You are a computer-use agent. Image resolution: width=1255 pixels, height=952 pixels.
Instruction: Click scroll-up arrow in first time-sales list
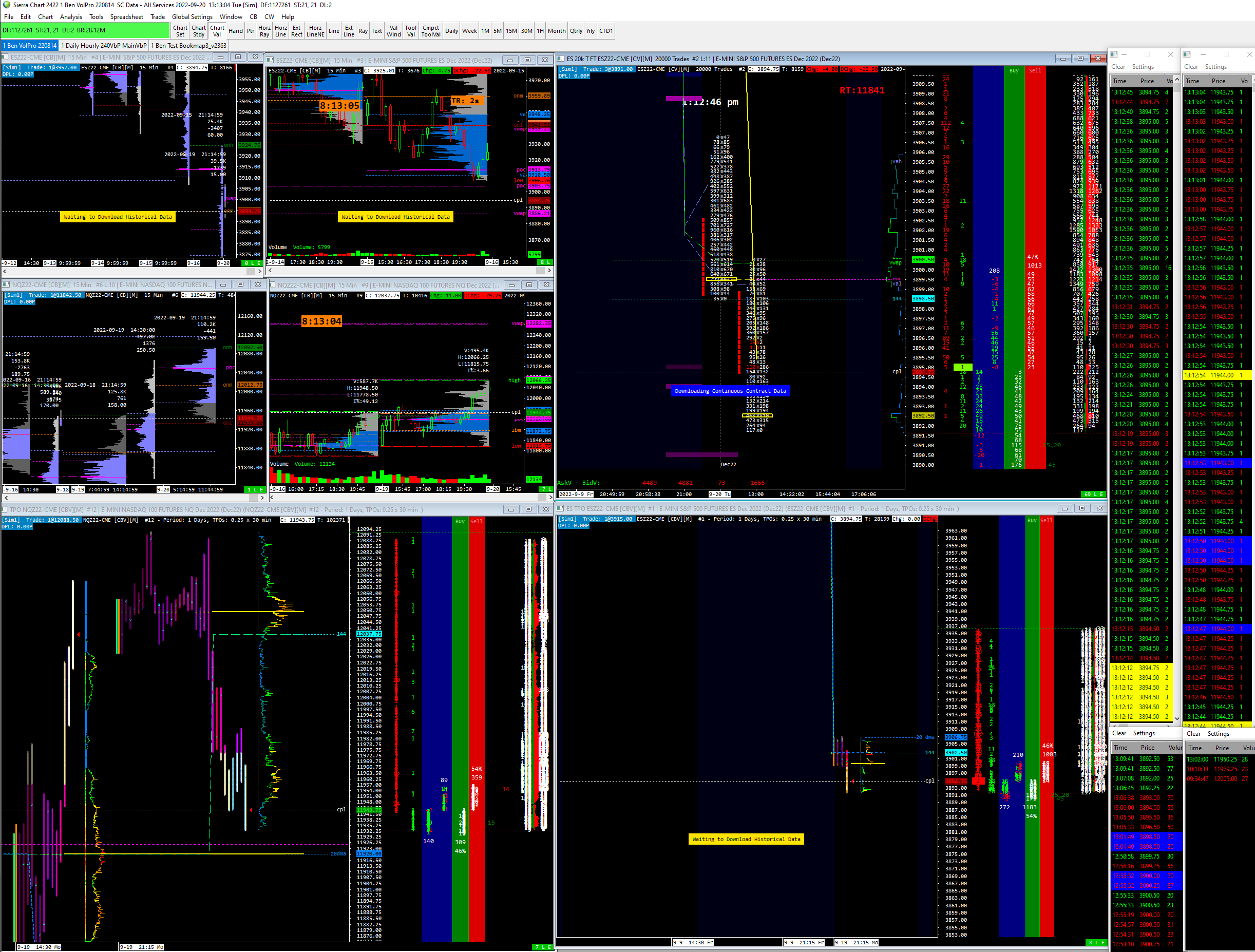pyautogui.click(x=1177, y=81)
